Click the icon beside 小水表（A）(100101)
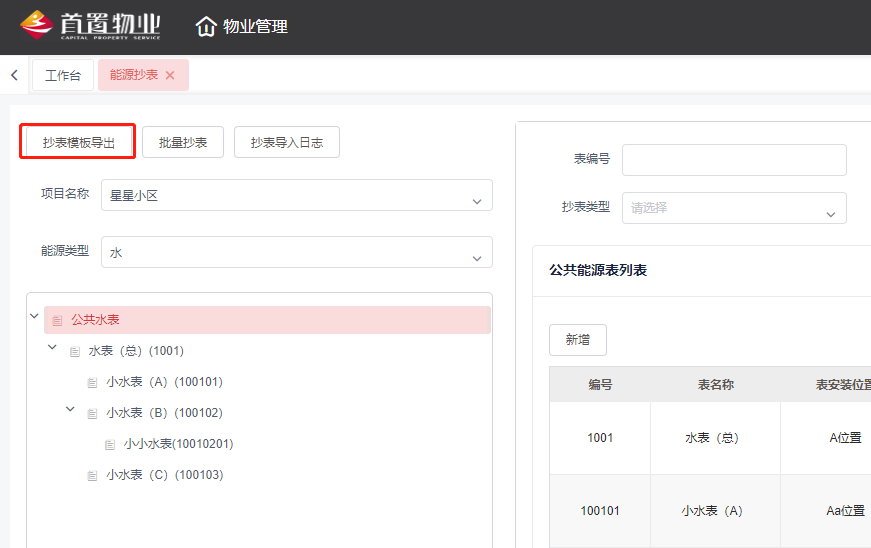871x548 pixels. (x=93, y=383)
